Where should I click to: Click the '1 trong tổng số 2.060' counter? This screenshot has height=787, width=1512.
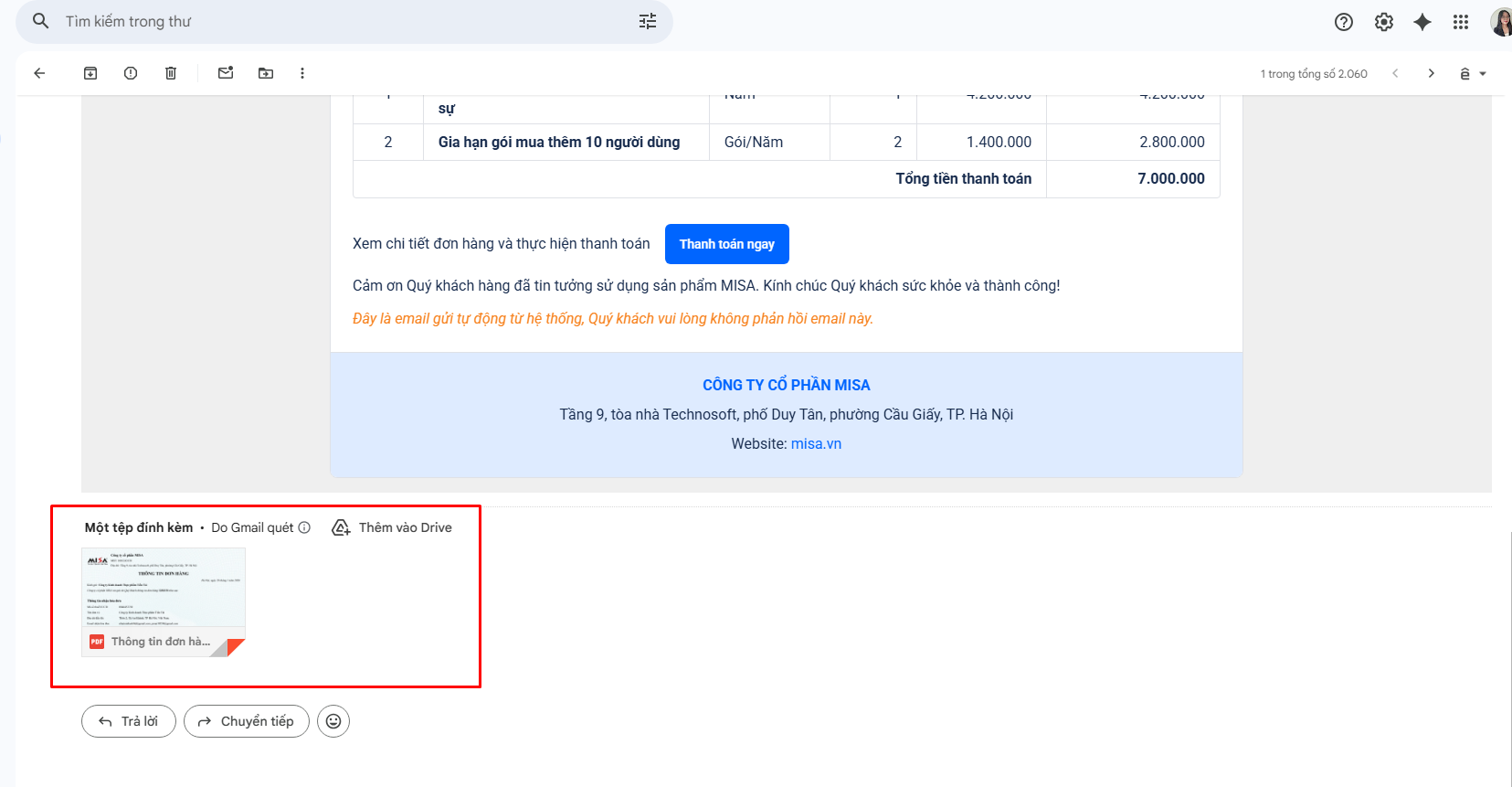pyautogui.click(x=1314, y=74)
